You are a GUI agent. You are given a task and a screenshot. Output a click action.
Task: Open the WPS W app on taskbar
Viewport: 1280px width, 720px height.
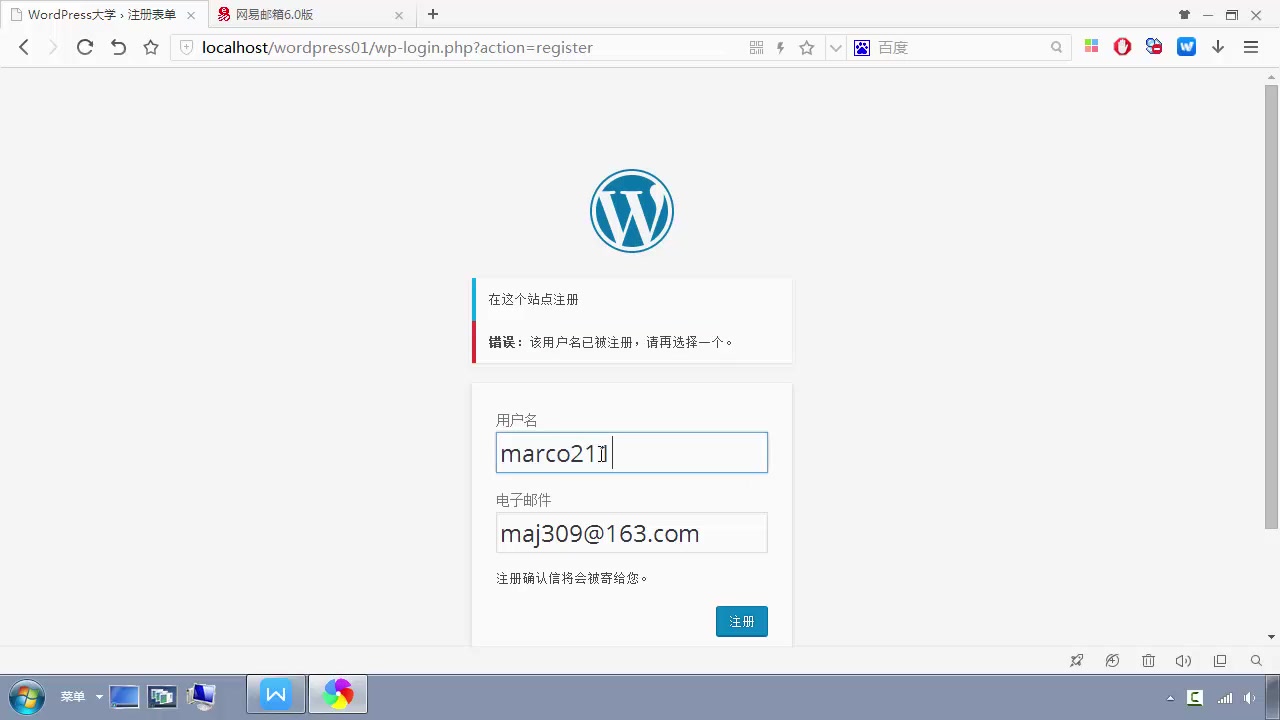tap(276, 695)
